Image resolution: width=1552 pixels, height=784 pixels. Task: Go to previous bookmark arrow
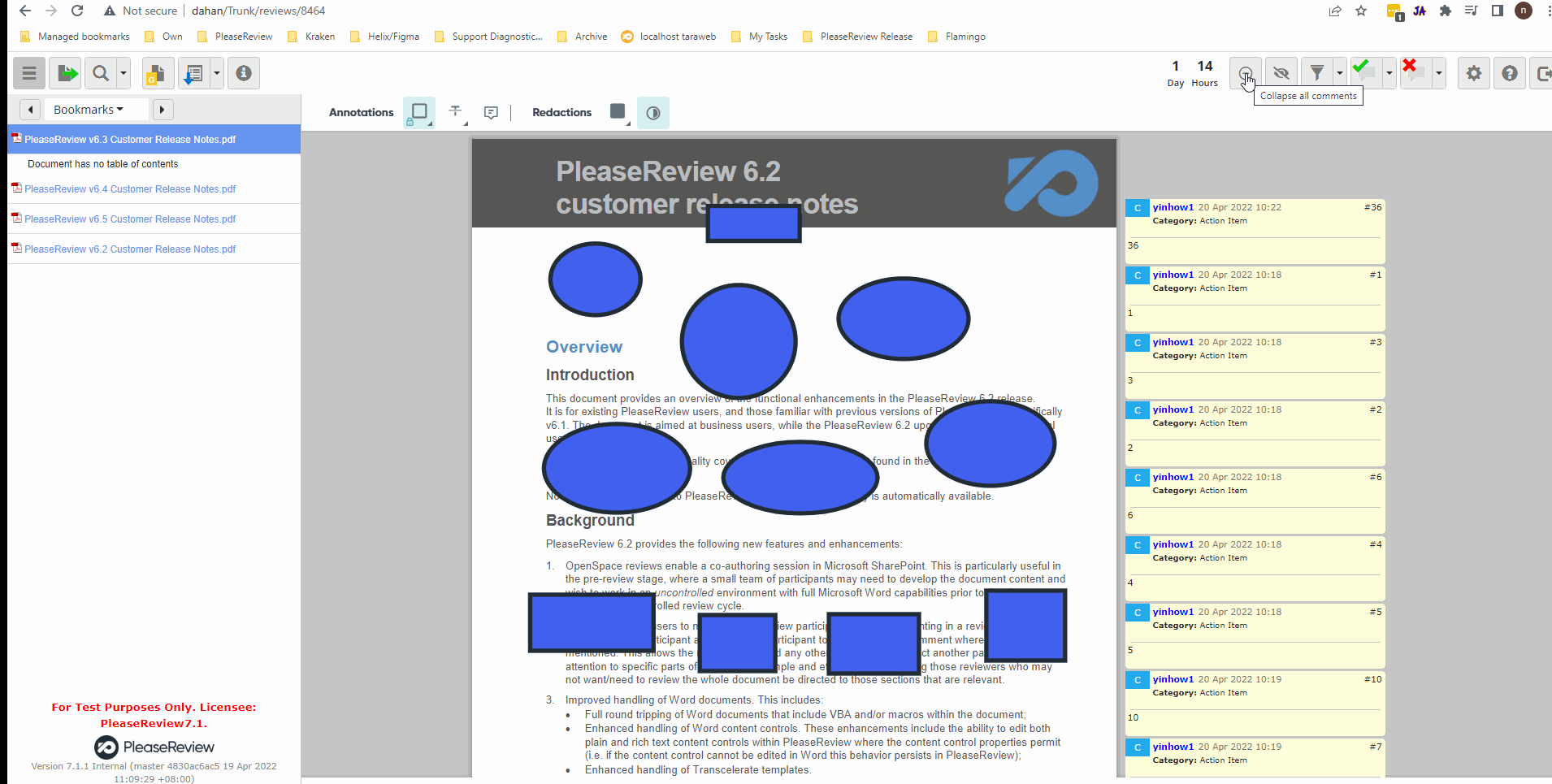coord(30,110)
